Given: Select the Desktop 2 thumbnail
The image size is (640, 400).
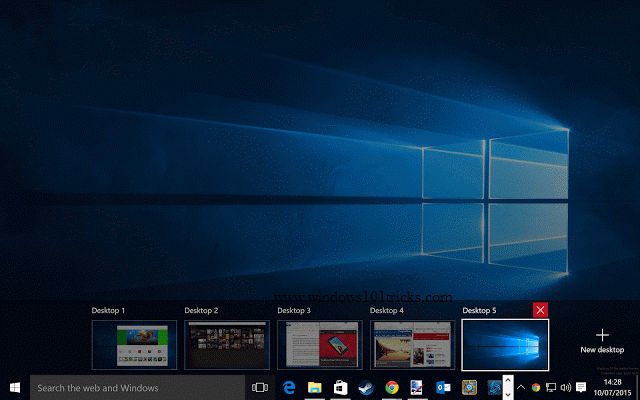Looking at the screenshot, I should tap(227, 345).
